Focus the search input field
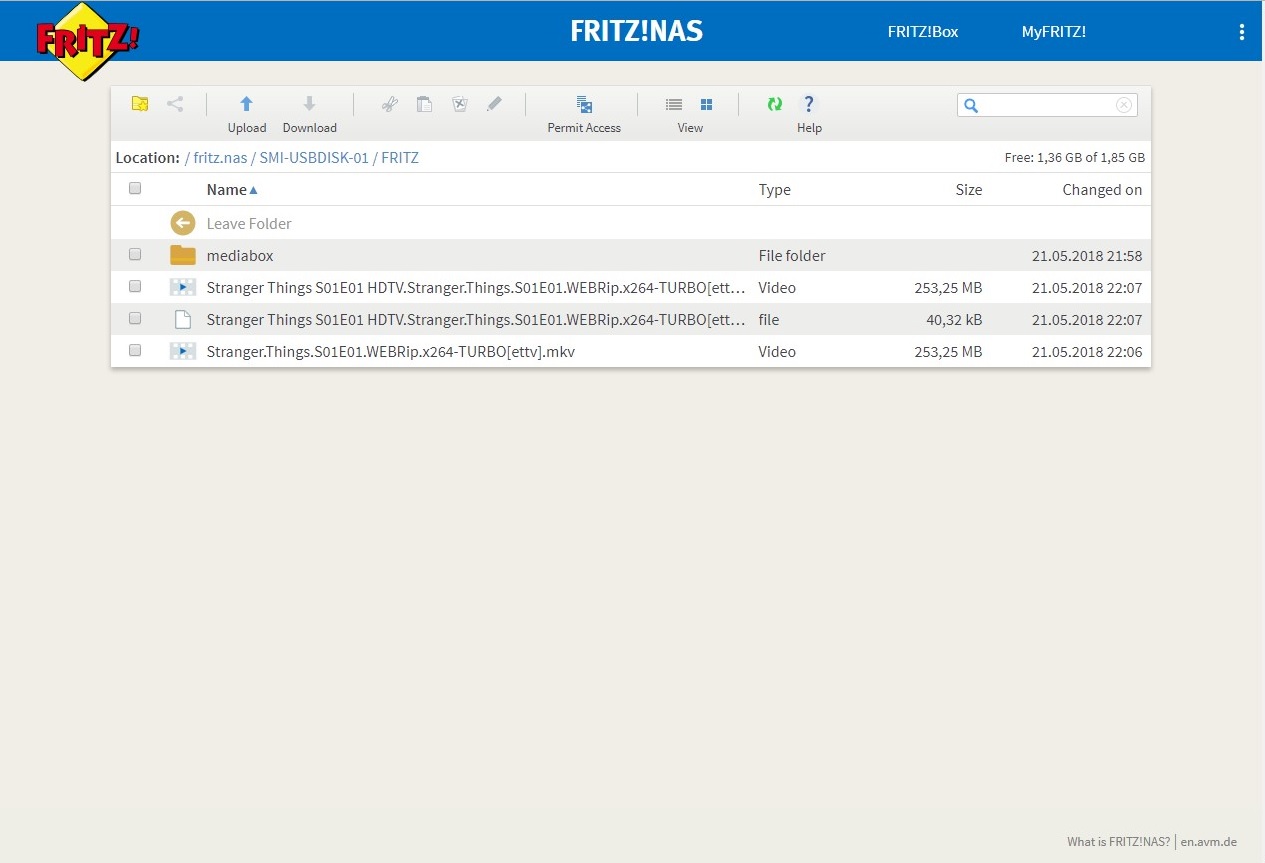 point(1047,105)
